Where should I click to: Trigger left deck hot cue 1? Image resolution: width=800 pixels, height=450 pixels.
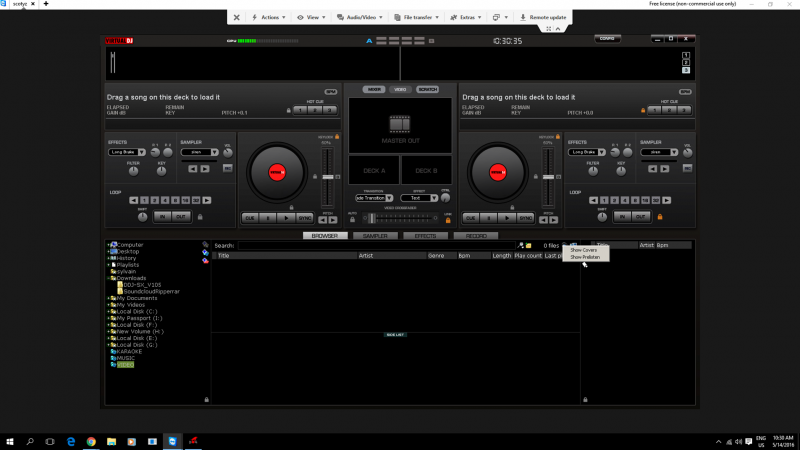coord(300,110)
